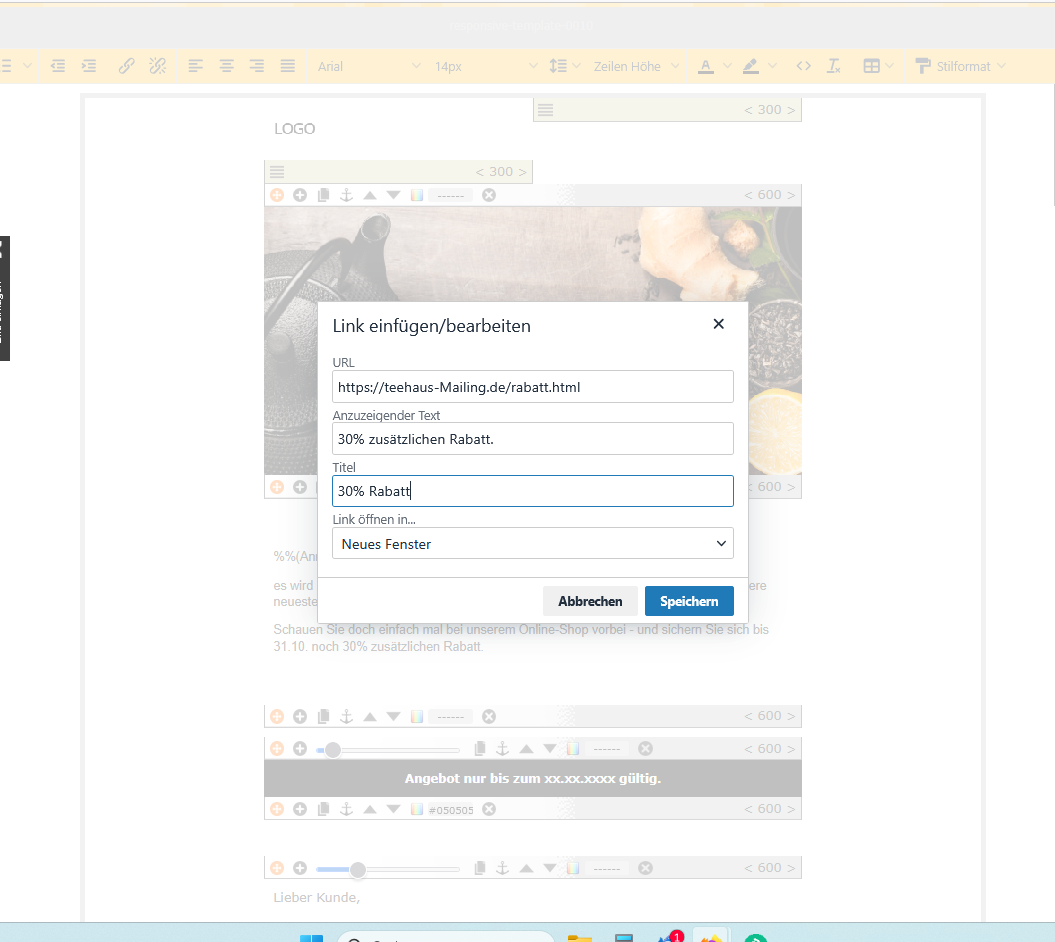
Task: Click the remove link (unlink) icon
Action: pos(157,66)
